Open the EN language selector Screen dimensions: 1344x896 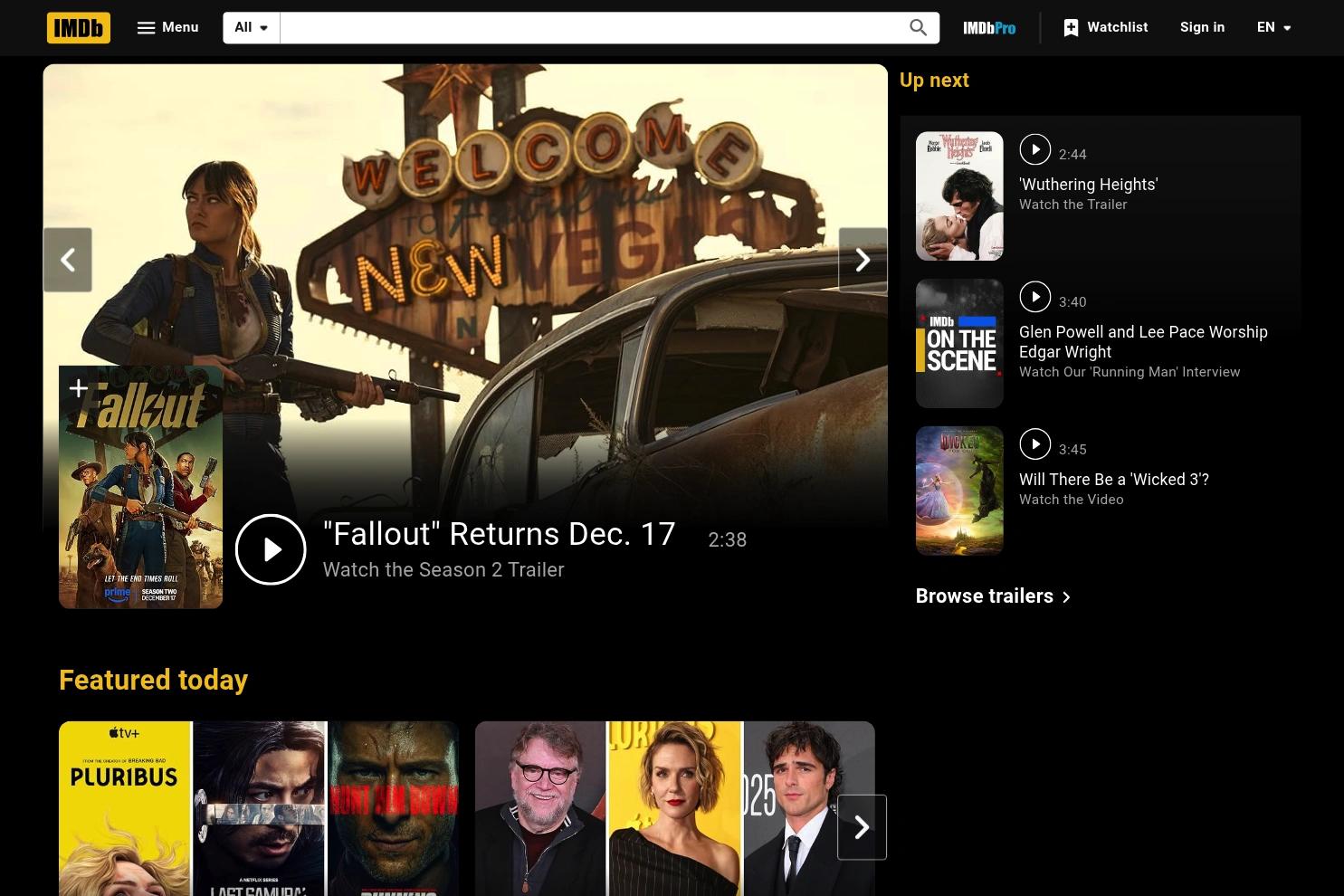[1273, 27]
